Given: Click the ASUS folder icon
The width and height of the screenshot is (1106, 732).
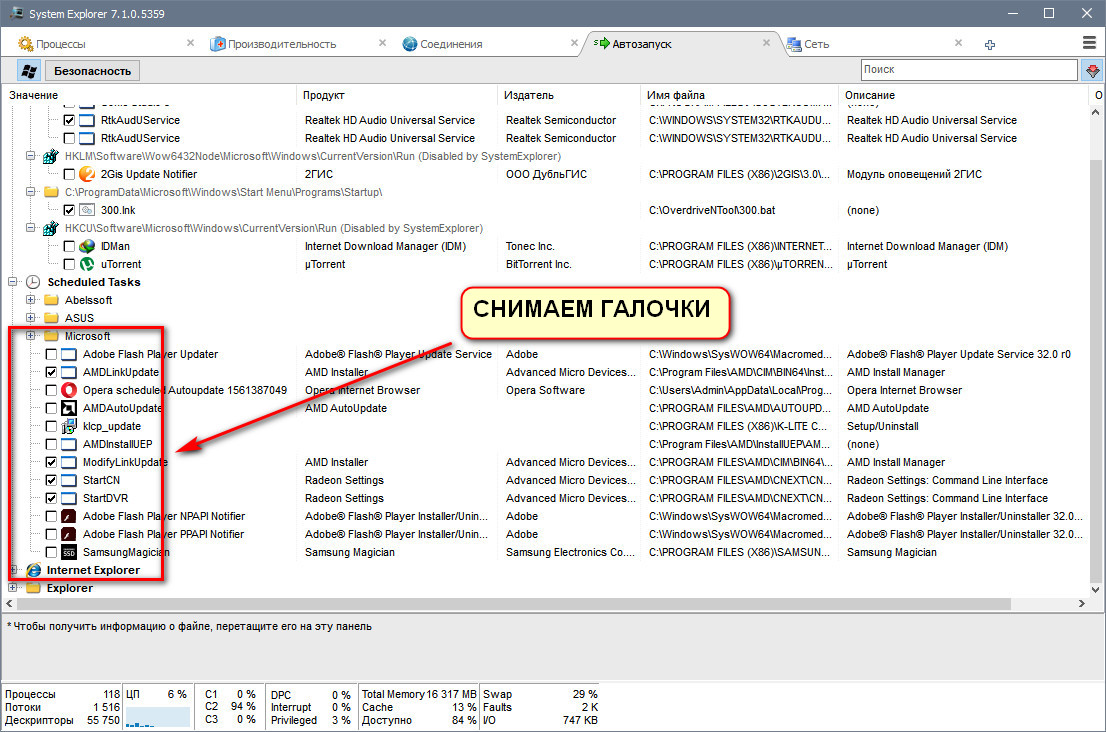Looking at the screenshot, I should click(x=51, y=318).
